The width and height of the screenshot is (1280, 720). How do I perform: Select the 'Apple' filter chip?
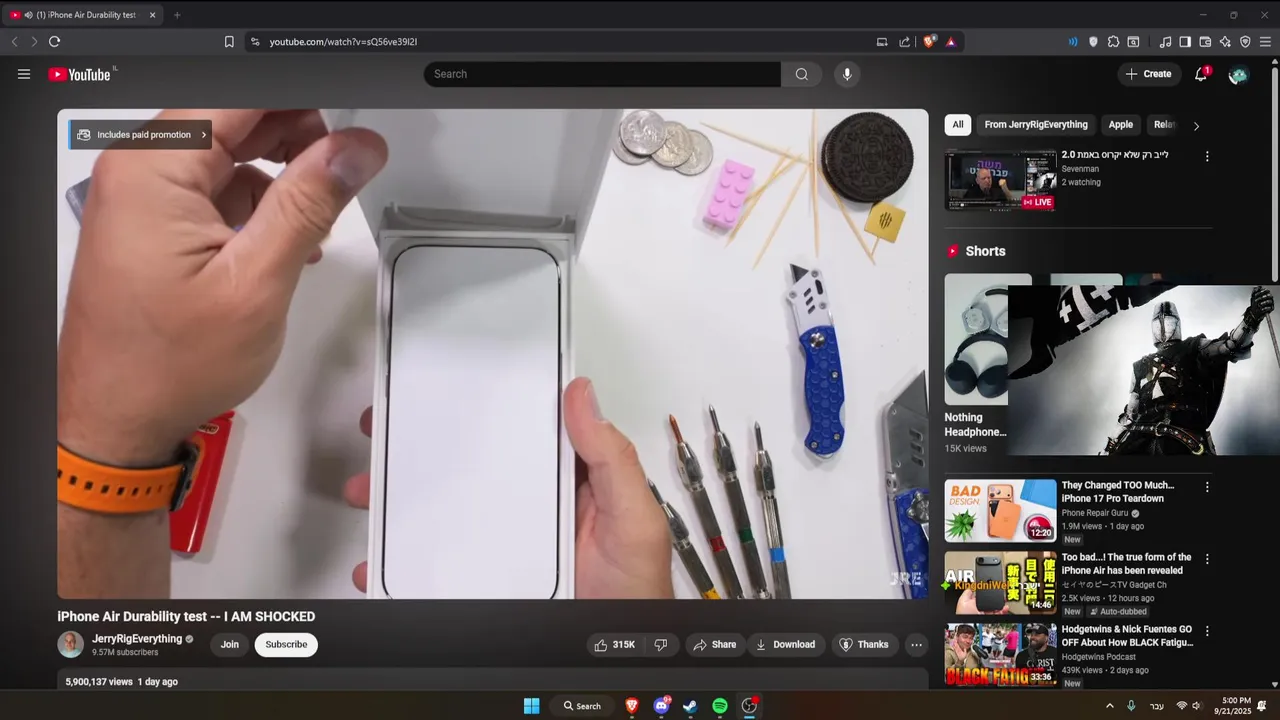click(x=1121, y=125)
